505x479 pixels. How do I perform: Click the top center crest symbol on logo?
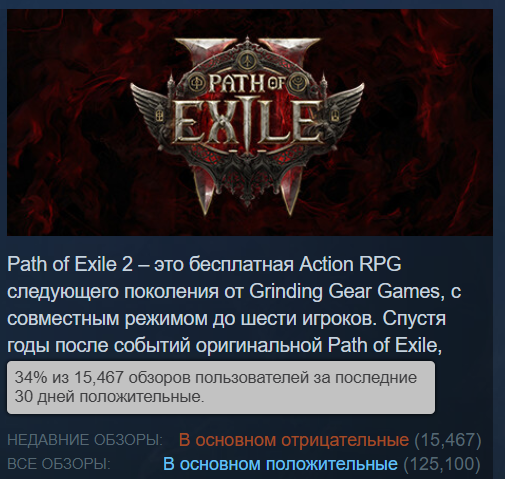[247, 61]
